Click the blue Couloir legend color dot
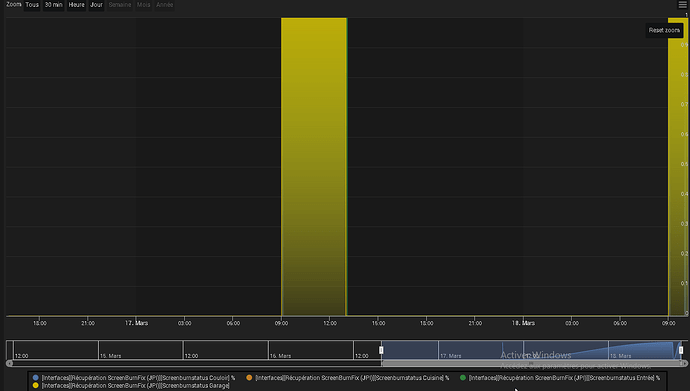 [x=36, y=378]
